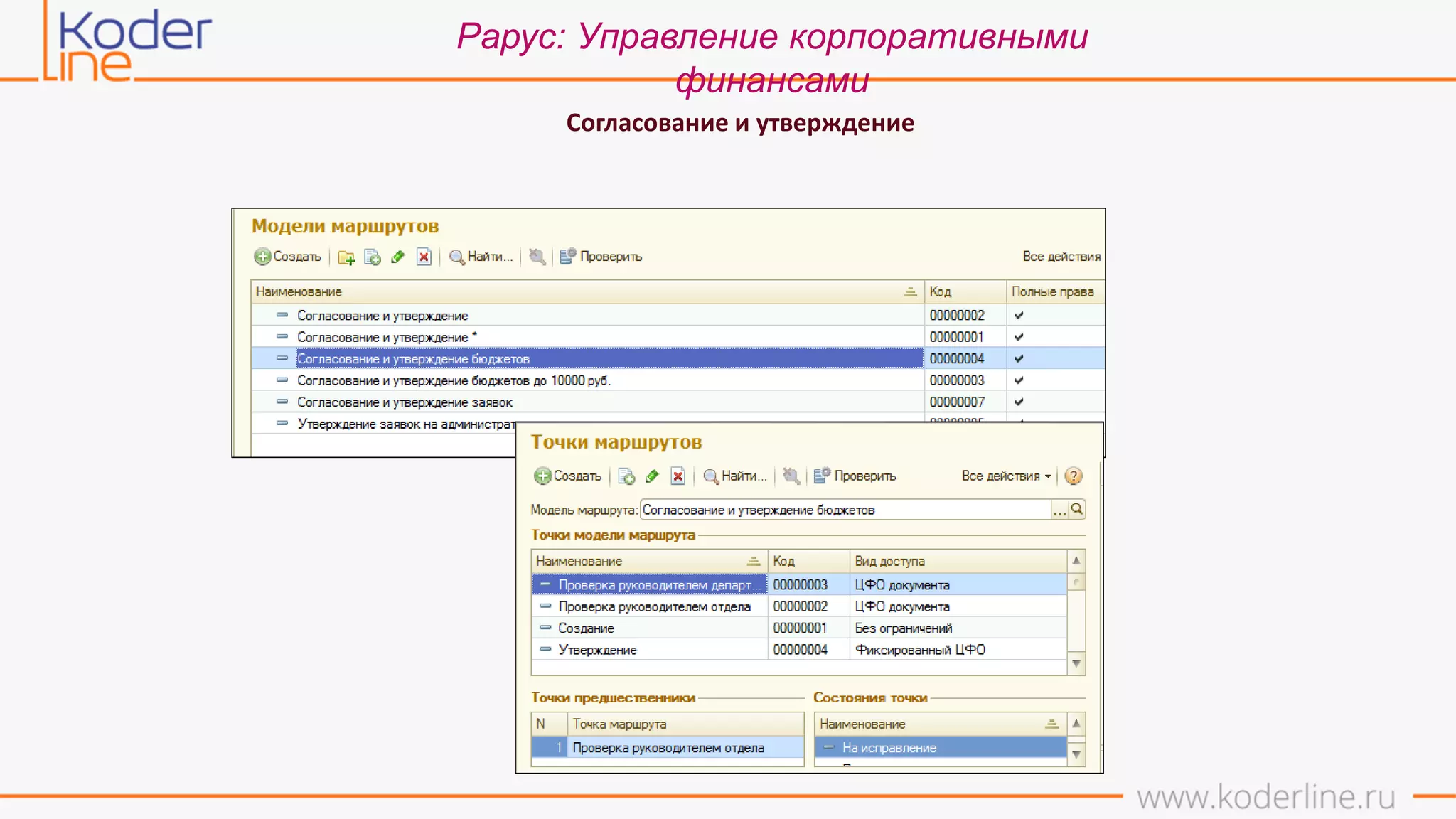
Task: Cancel search icon in Модели маршрутов toolbar
Action: pyautogui.click(x=537, y=257)
